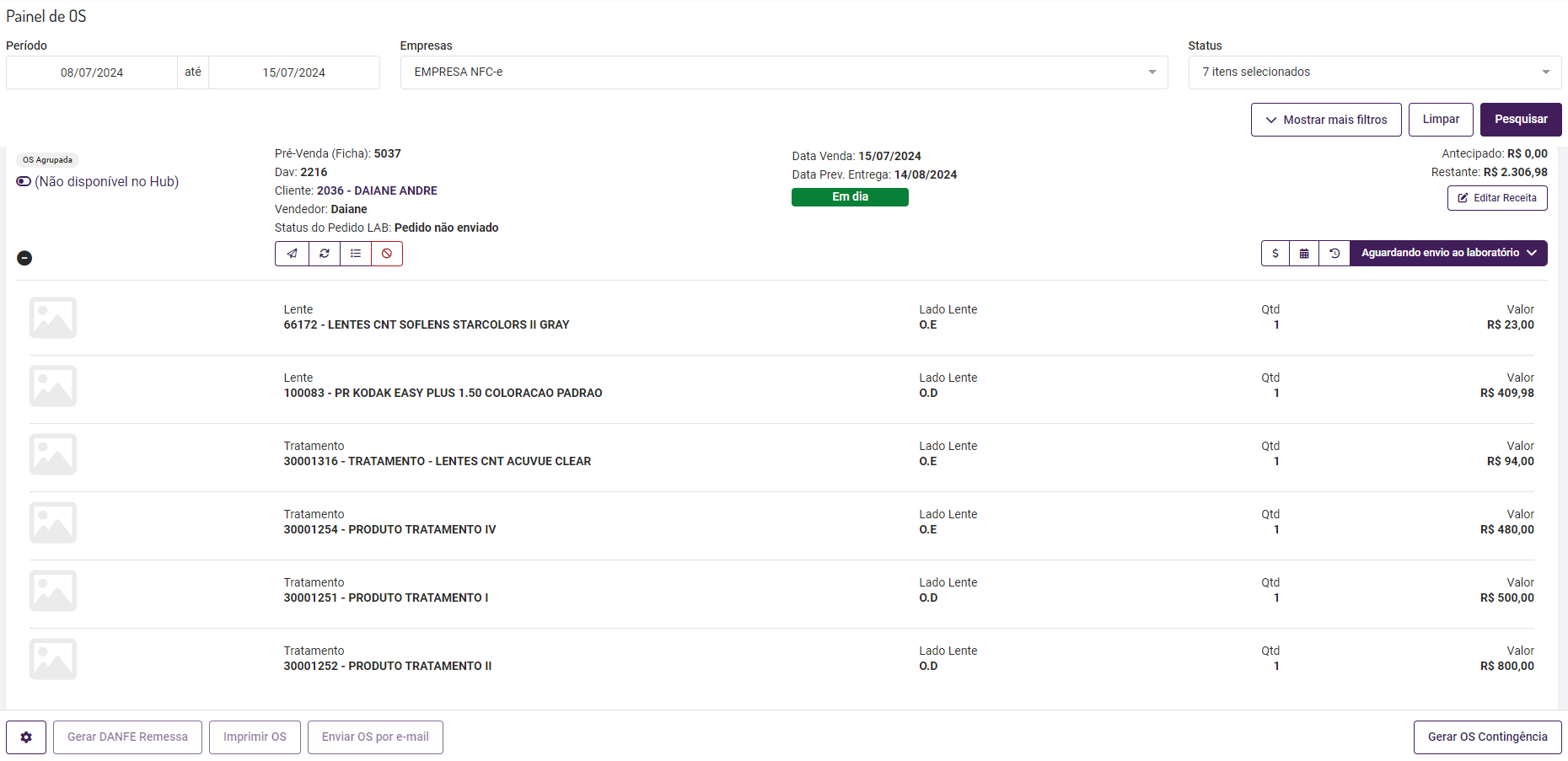Open settings with the gear icon

[26, 737]
